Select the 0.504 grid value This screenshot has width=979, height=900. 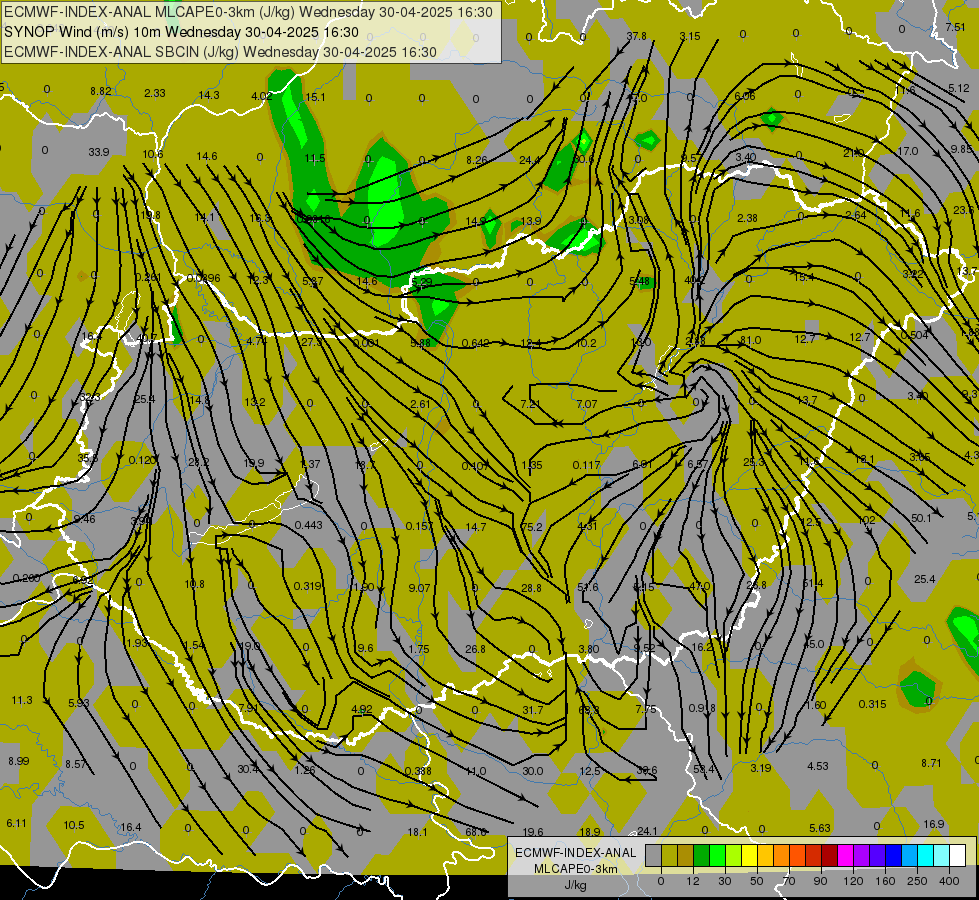click(915, 335)
